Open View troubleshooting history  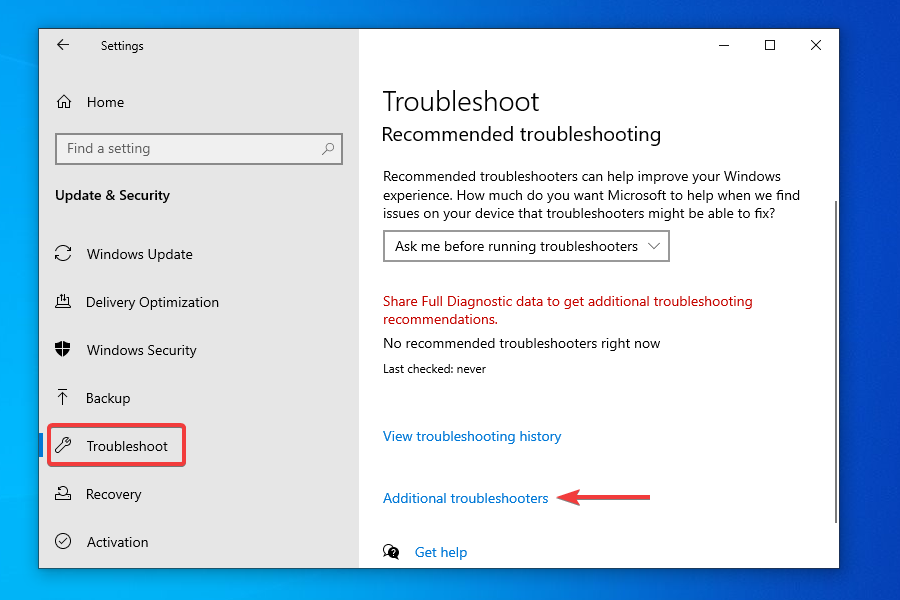472,436
